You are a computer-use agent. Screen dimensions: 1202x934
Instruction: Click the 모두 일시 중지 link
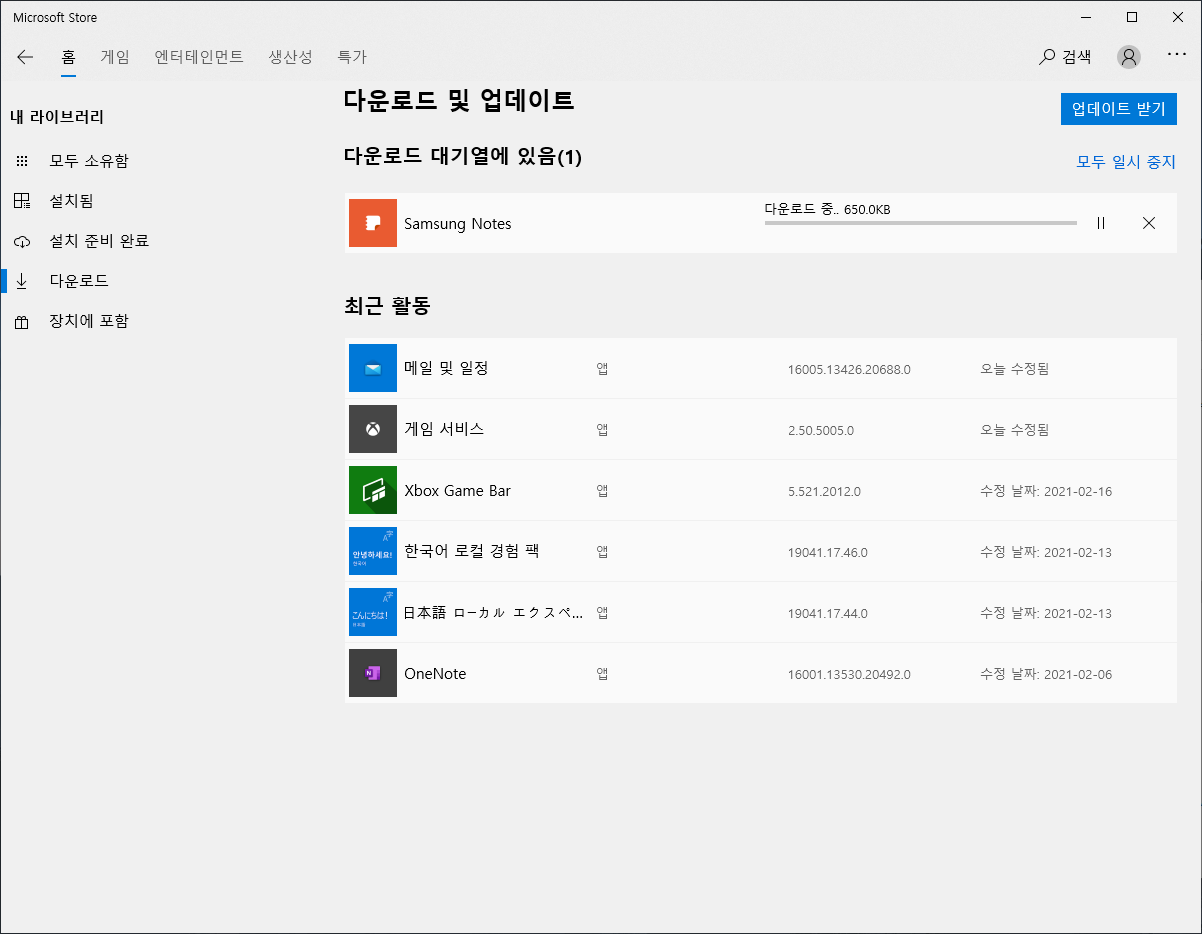1126,161
